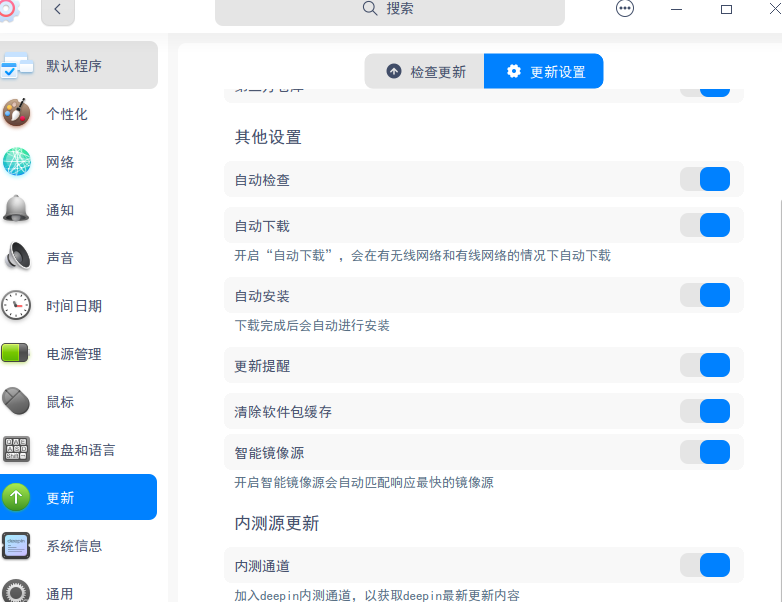Select 通知 in the sidebar
This screenshot has width=782, height=602.
79,209
